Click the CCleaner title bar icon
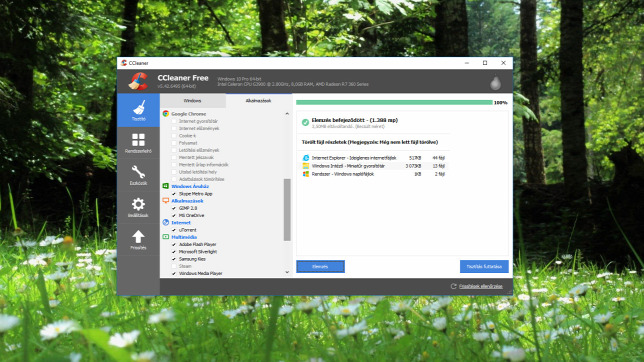This screenshot has height=362, width=644. (x=124, y=63)
